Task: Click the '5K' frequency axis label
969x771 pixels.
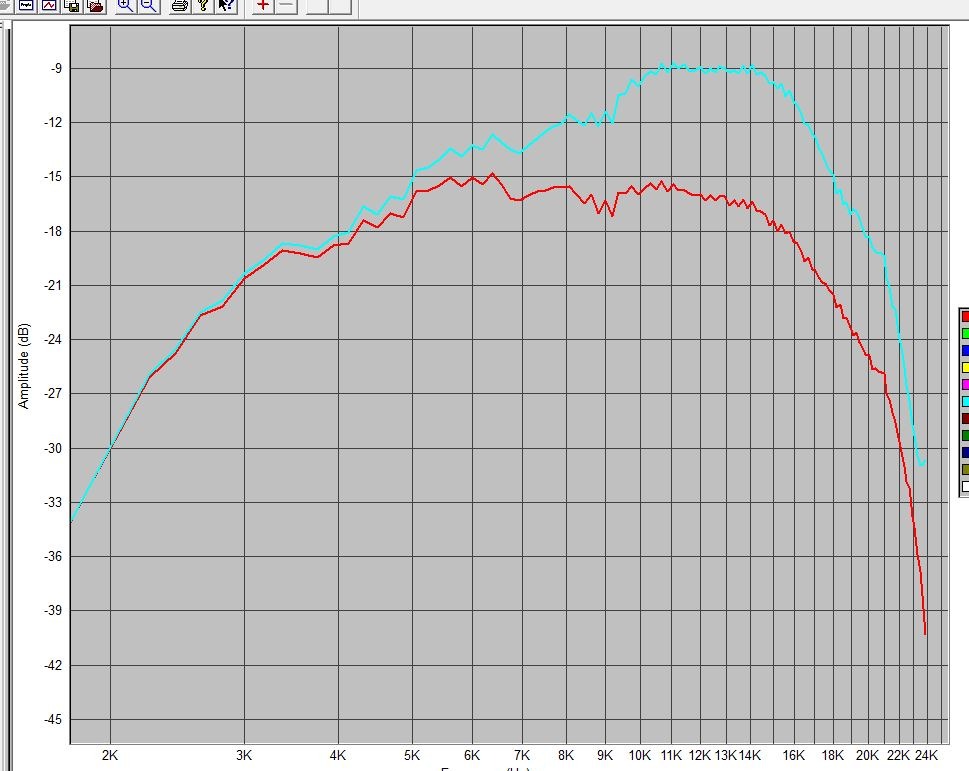Action: point(412,755)
